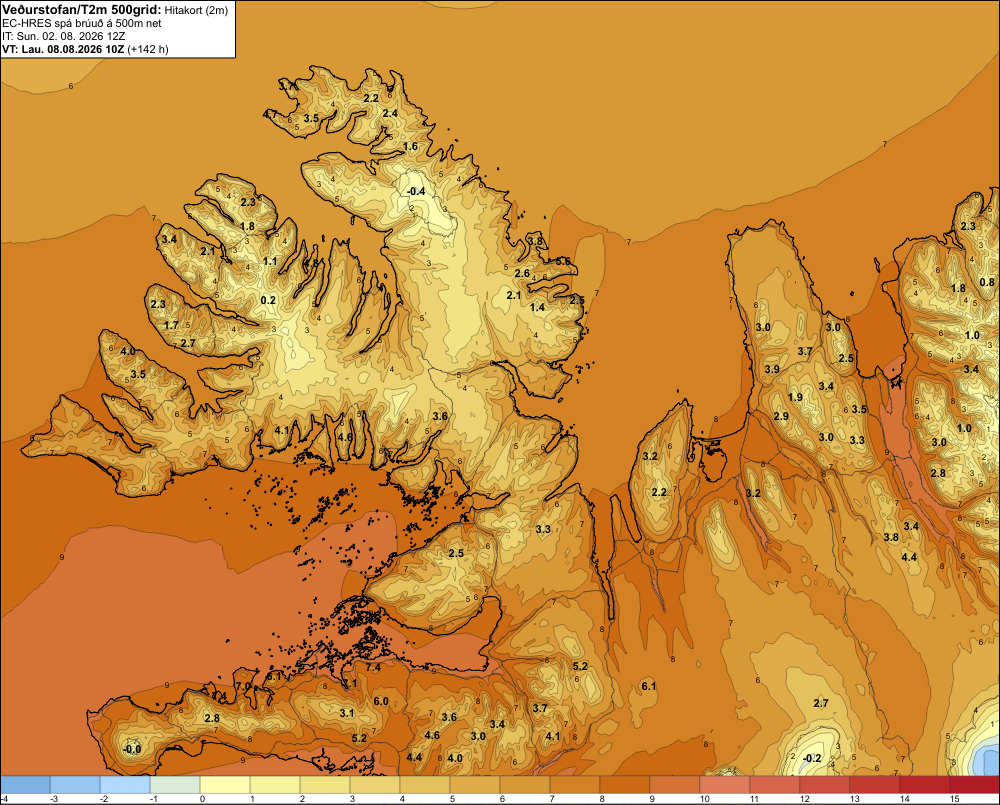Click the '1.9' temperature value
Viewport: 1000px width, 805px height.
click(795, 397)
